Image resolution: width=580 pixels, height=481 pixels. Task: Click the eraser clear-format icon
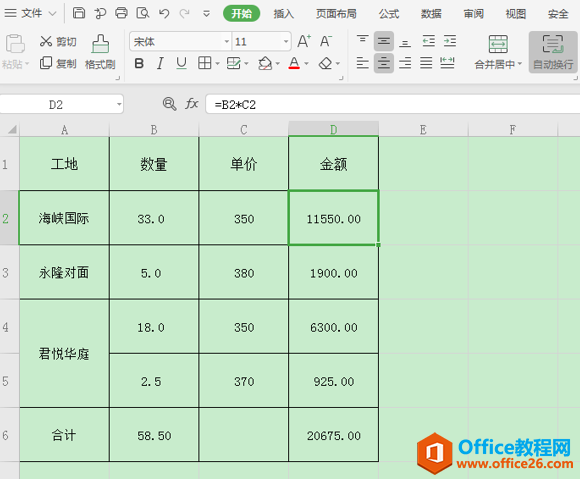click(326, 63)
